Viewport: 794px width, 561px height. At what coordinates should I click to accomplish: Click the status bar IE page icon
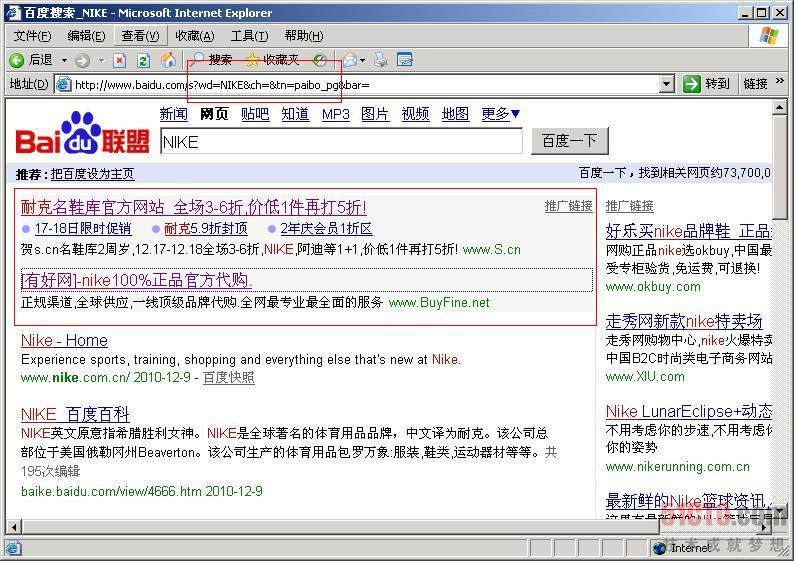coord(13,548)
